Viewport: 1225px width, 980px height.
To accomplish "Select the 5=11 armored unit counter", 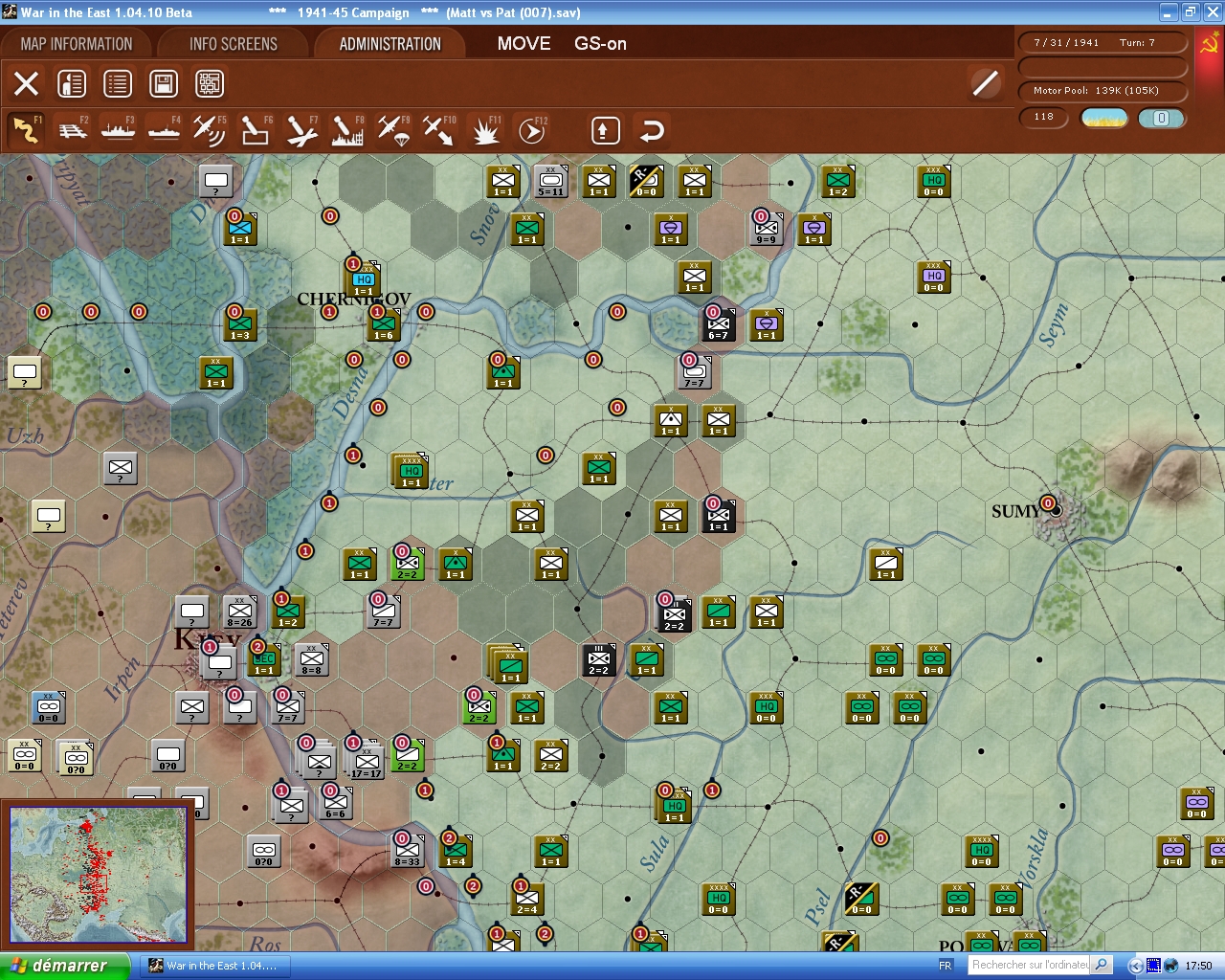I will [550, 181].
